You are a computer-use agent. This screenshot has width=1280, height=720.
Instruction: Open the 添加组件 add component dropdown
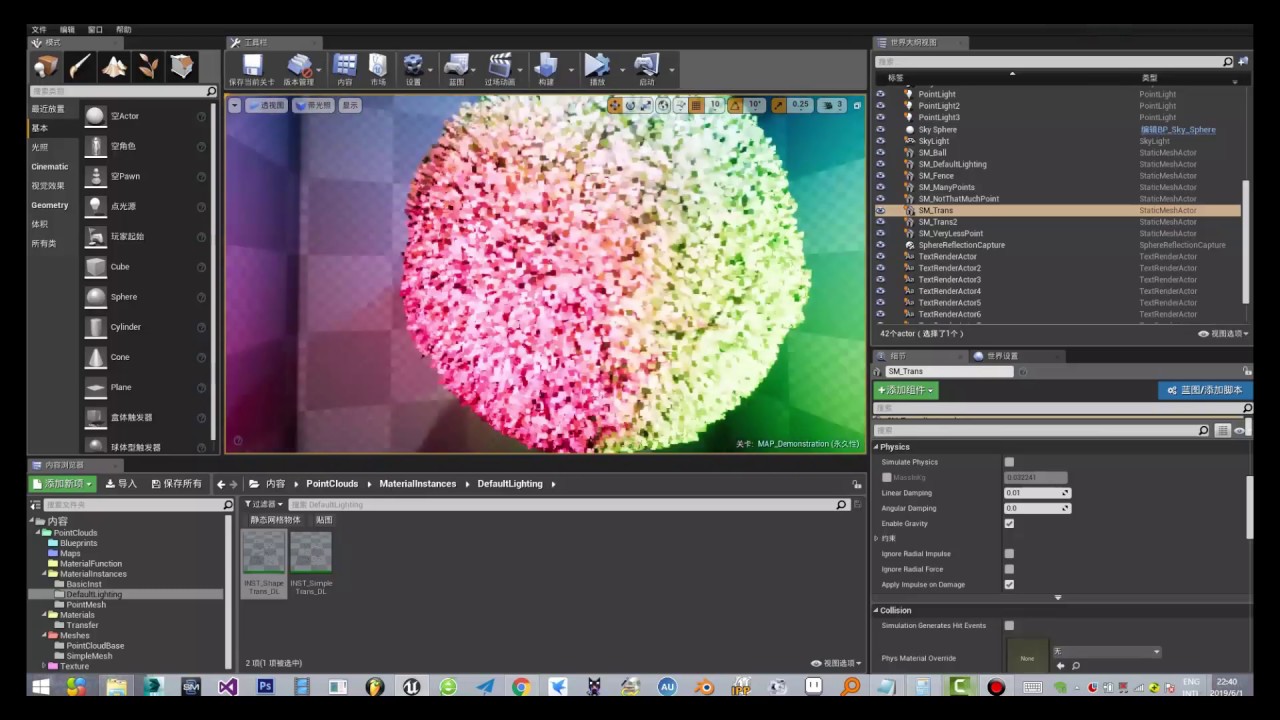[x=906, y=390]
